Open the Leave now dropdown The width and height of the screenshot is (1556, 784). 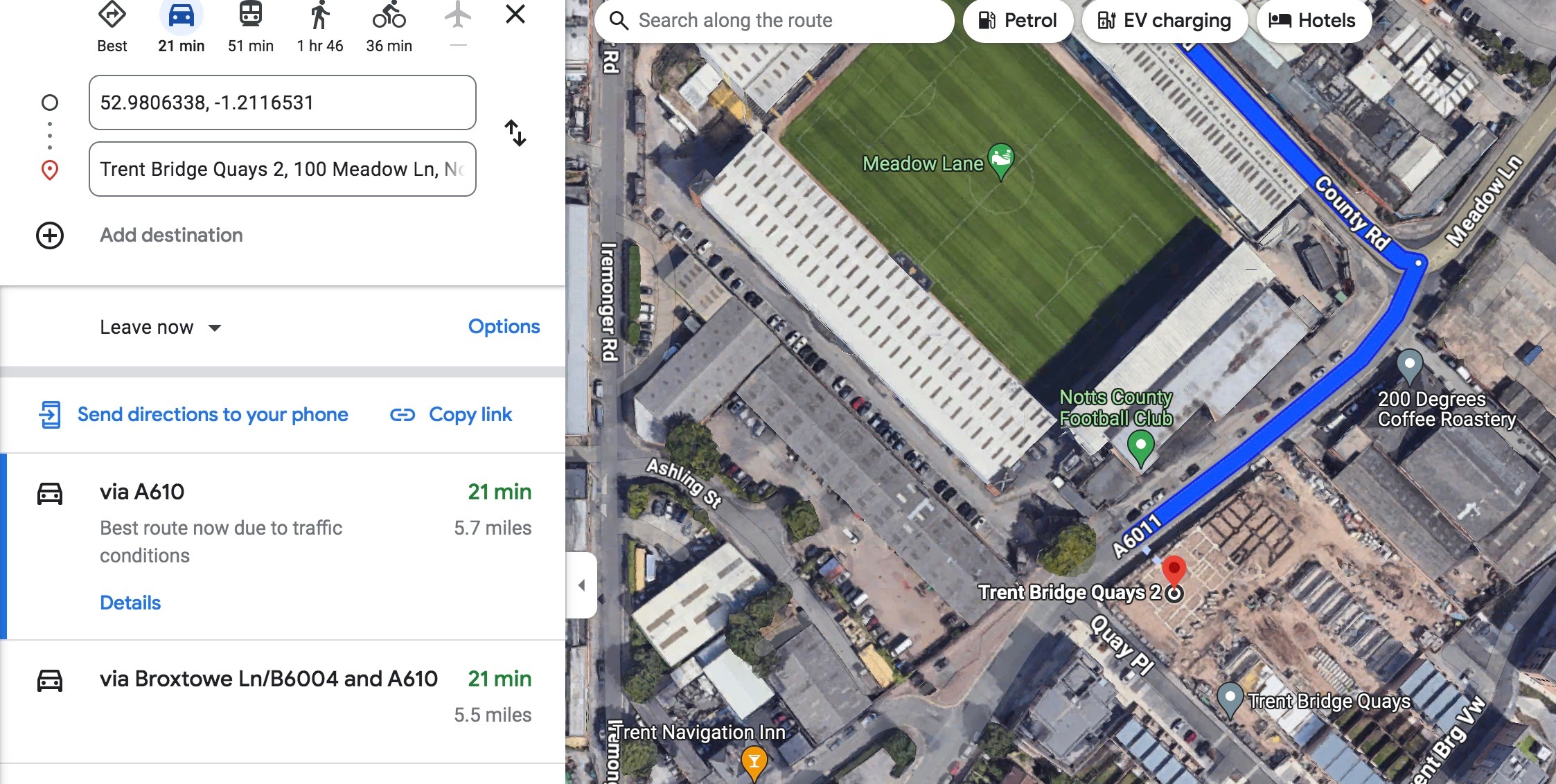(x=161, y=327)
